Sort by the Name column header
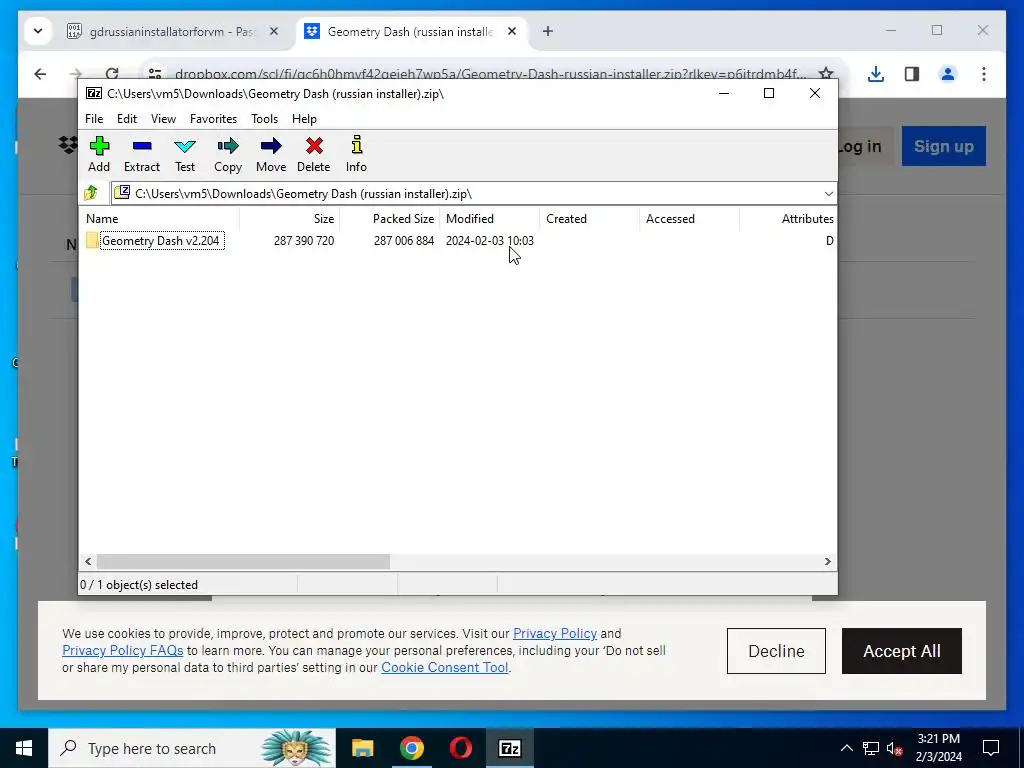The width and height of the screenshot is (1024, 768). pyautogui.click(x=159, y=219)
